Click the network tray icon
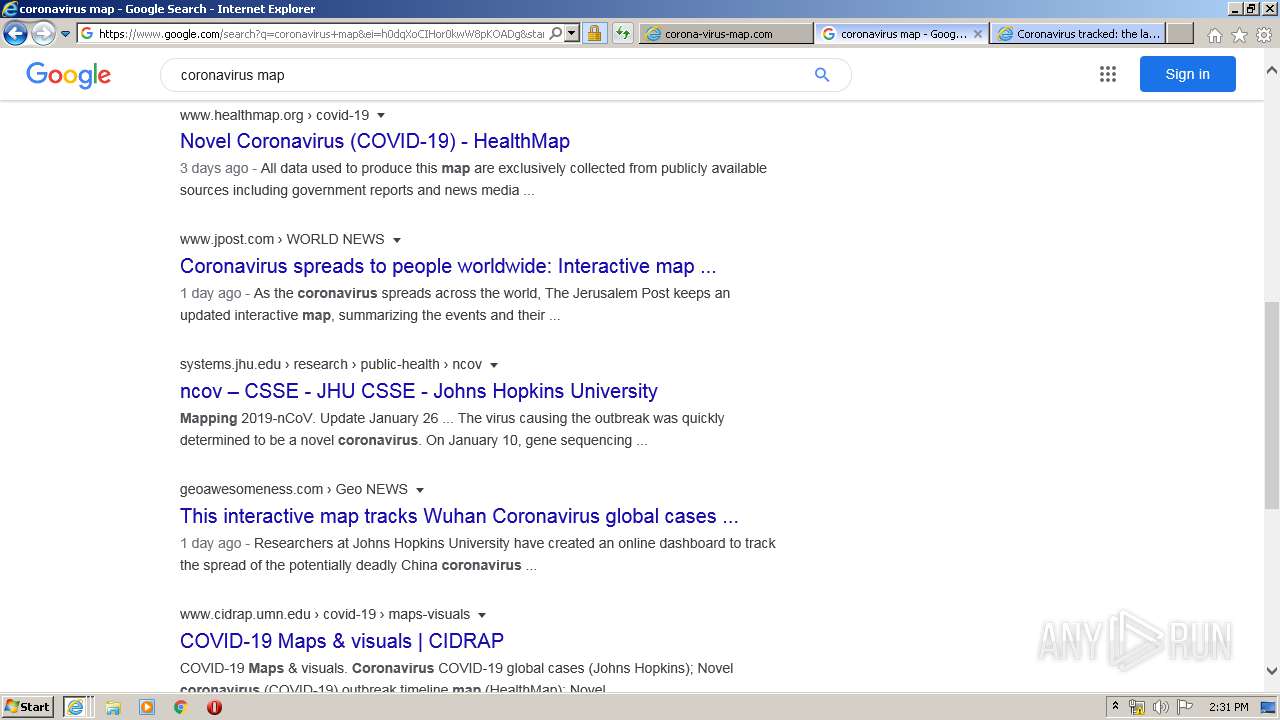Image resolution: width=1280 pixels, height=720 pixels. [1137, 707]
